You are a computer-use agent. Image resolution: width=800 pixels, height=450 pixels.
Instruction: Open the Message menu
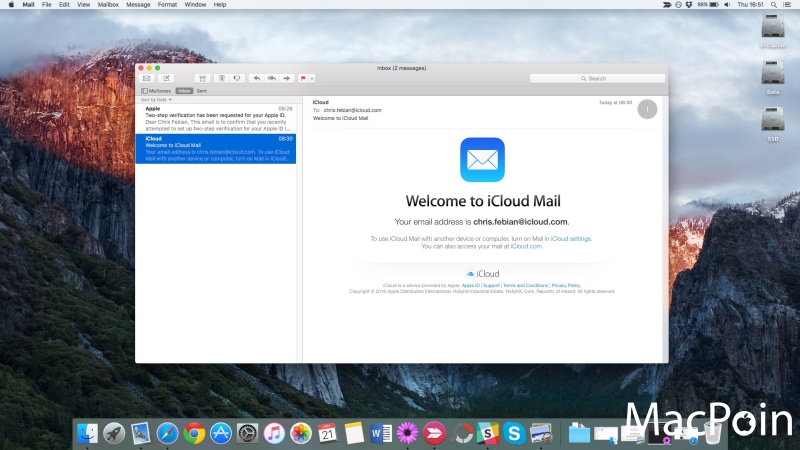[x=138, y=5]
